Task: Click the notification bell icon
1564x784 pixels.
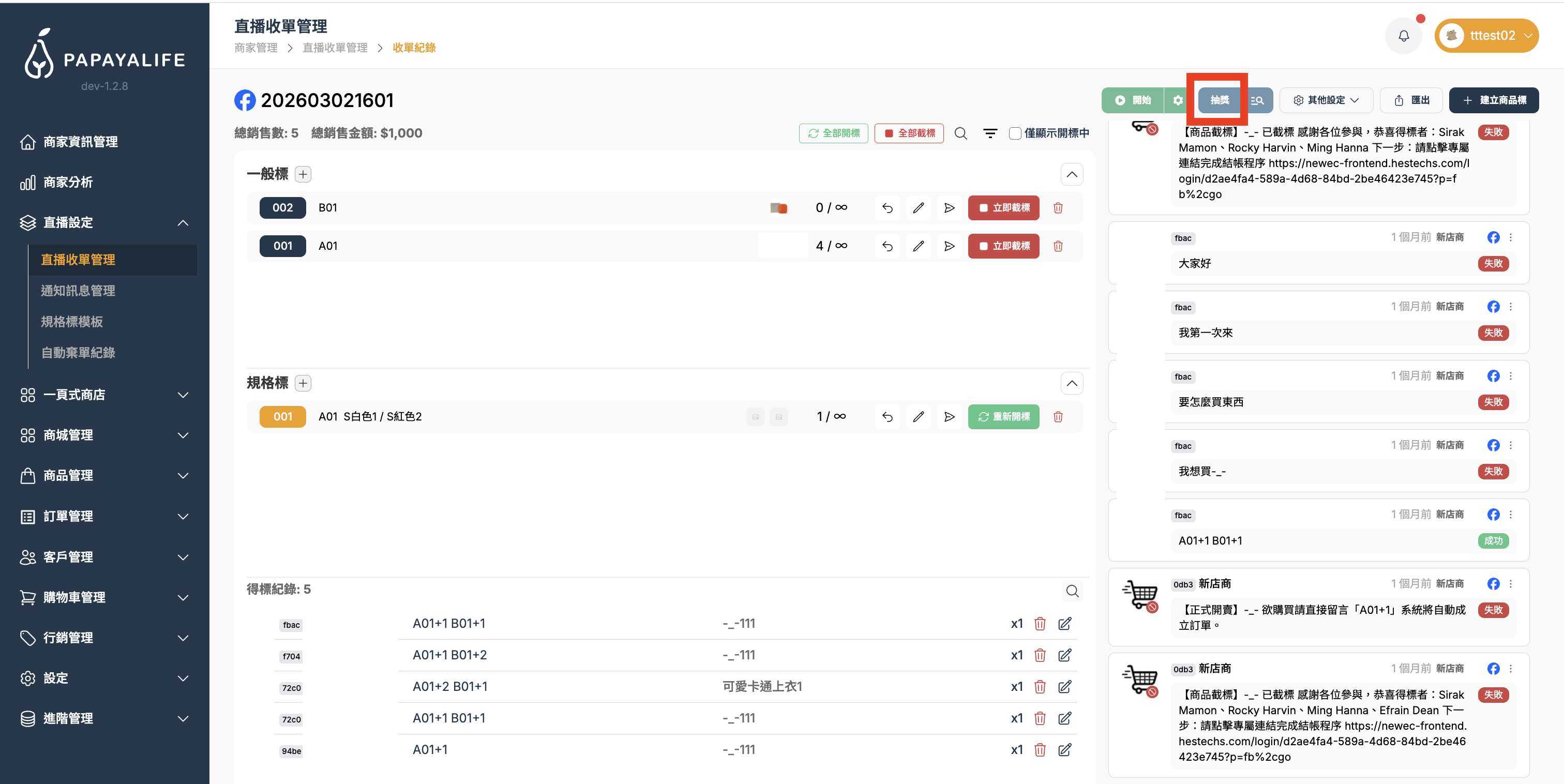Action: [1403, 36]
